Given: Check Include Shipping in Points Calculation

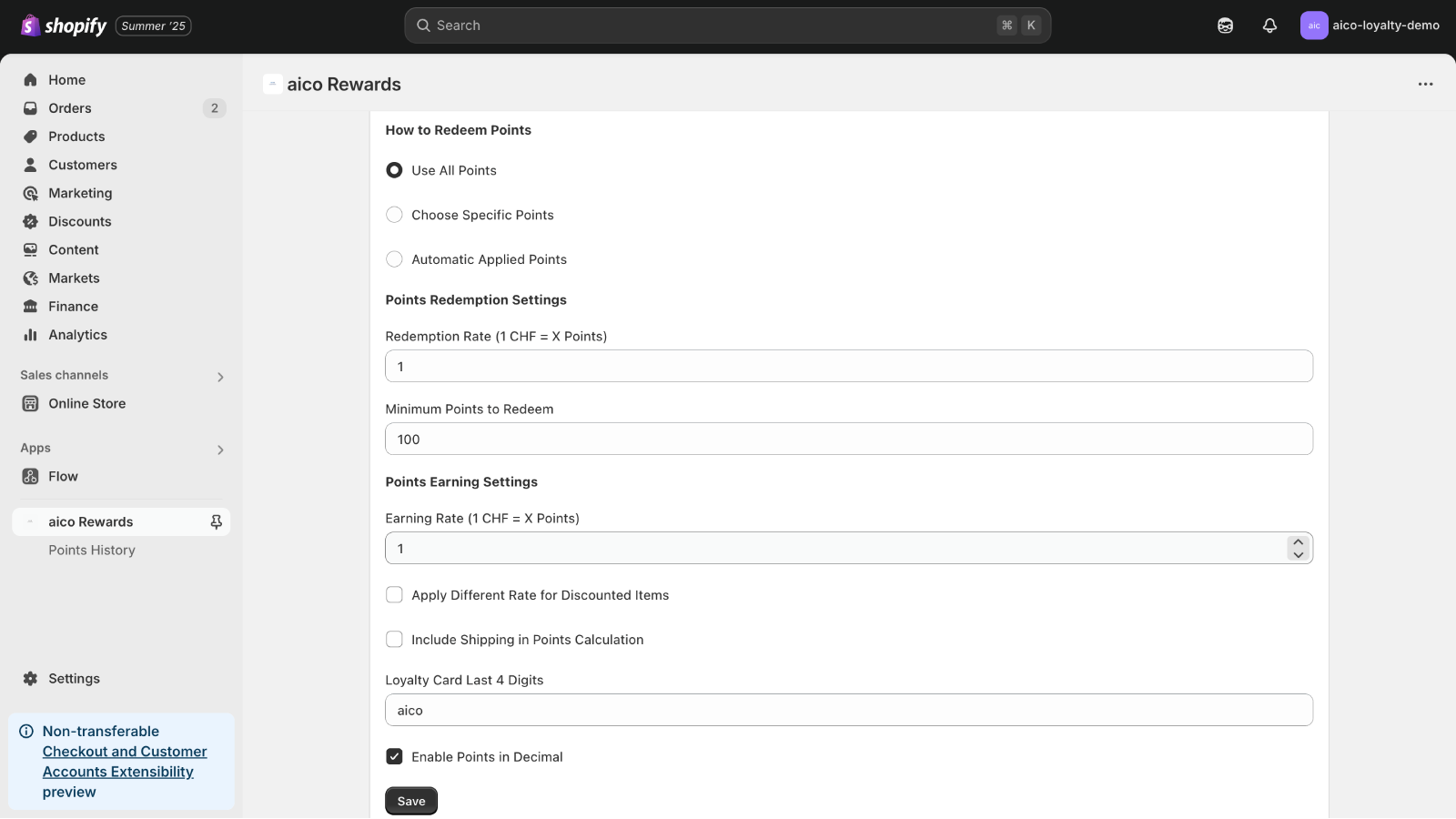Looking at the screenshot, I should 394,640.
